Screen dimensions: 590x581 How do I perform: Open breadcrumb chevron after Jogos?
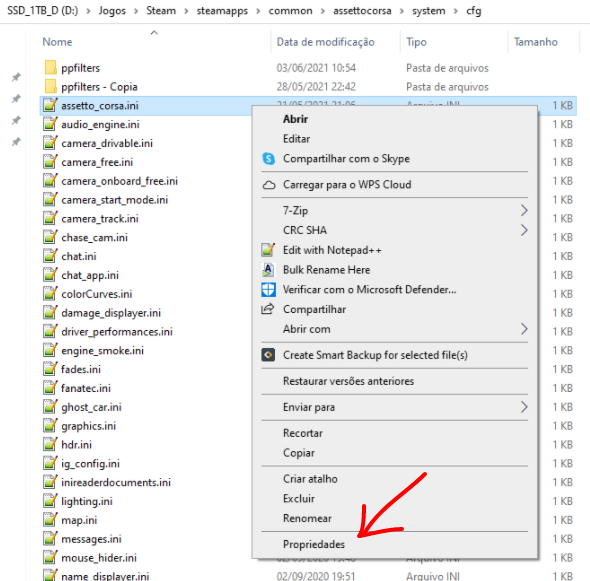[136, 11]
